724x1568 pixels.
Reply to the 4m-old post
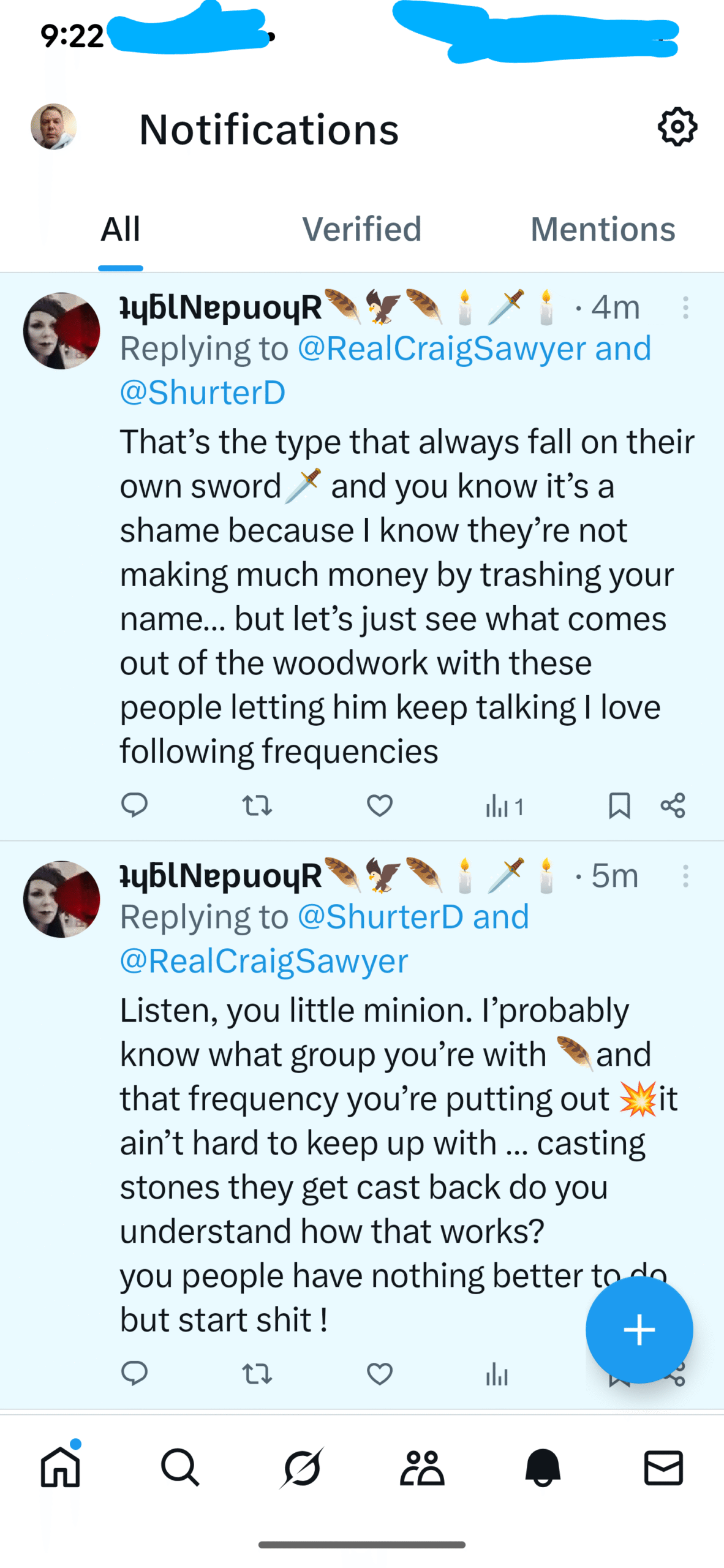(x=134, y=805)
